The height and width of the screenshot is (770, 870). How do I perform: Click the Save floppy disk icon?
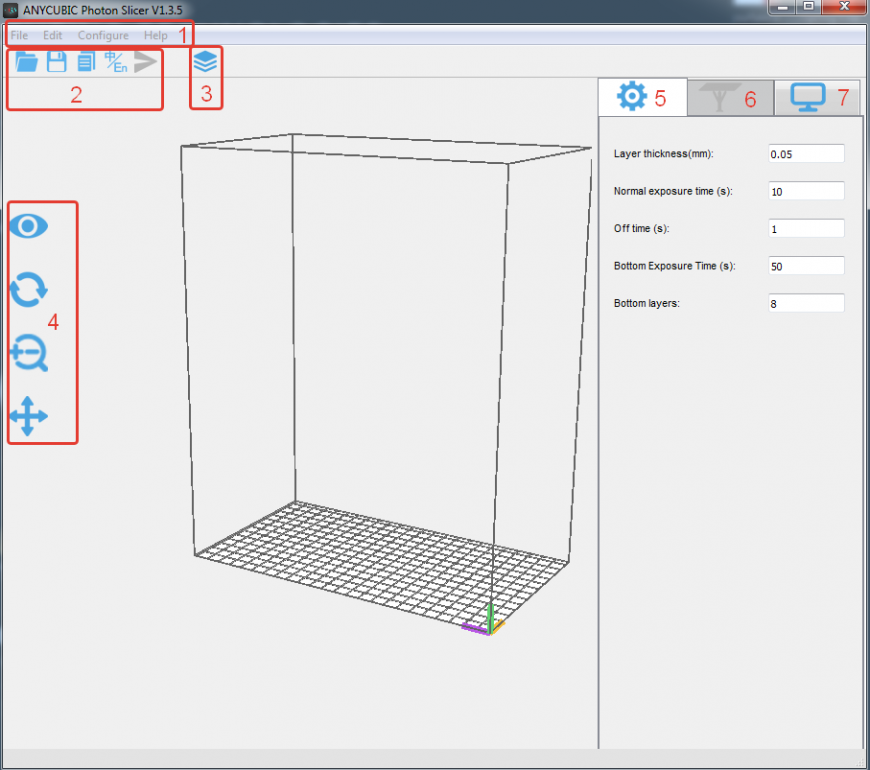click(x=57, y=62)
